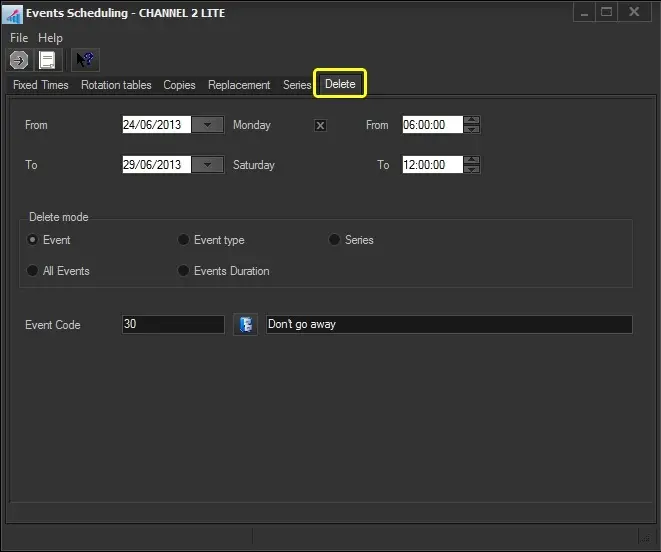Switch to the Rotation tables tab
The image size is (661, 552).
pos(116,85)
